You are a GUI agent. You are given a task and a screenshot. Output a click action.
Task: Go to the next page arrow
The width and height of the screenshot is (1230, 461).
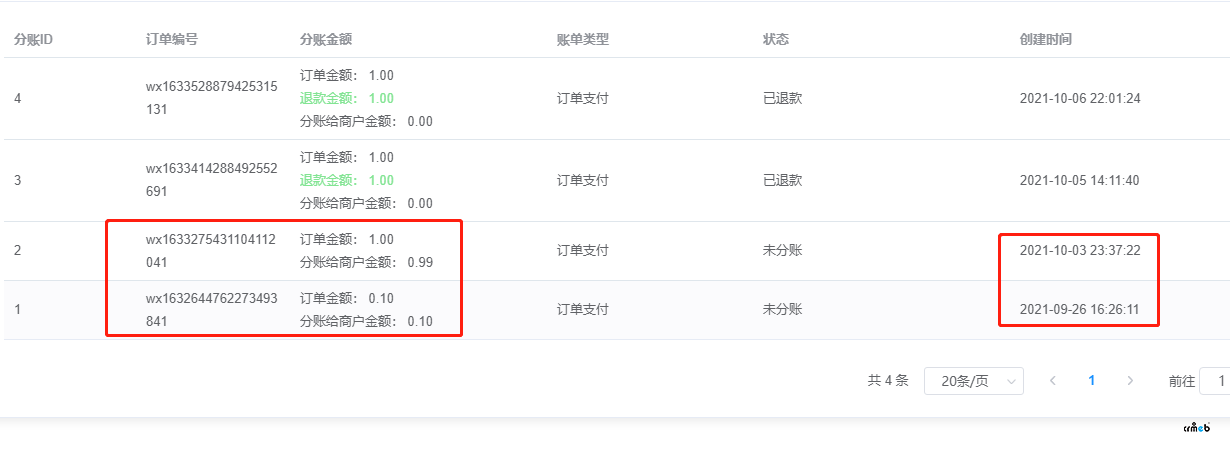[1130, 380]
